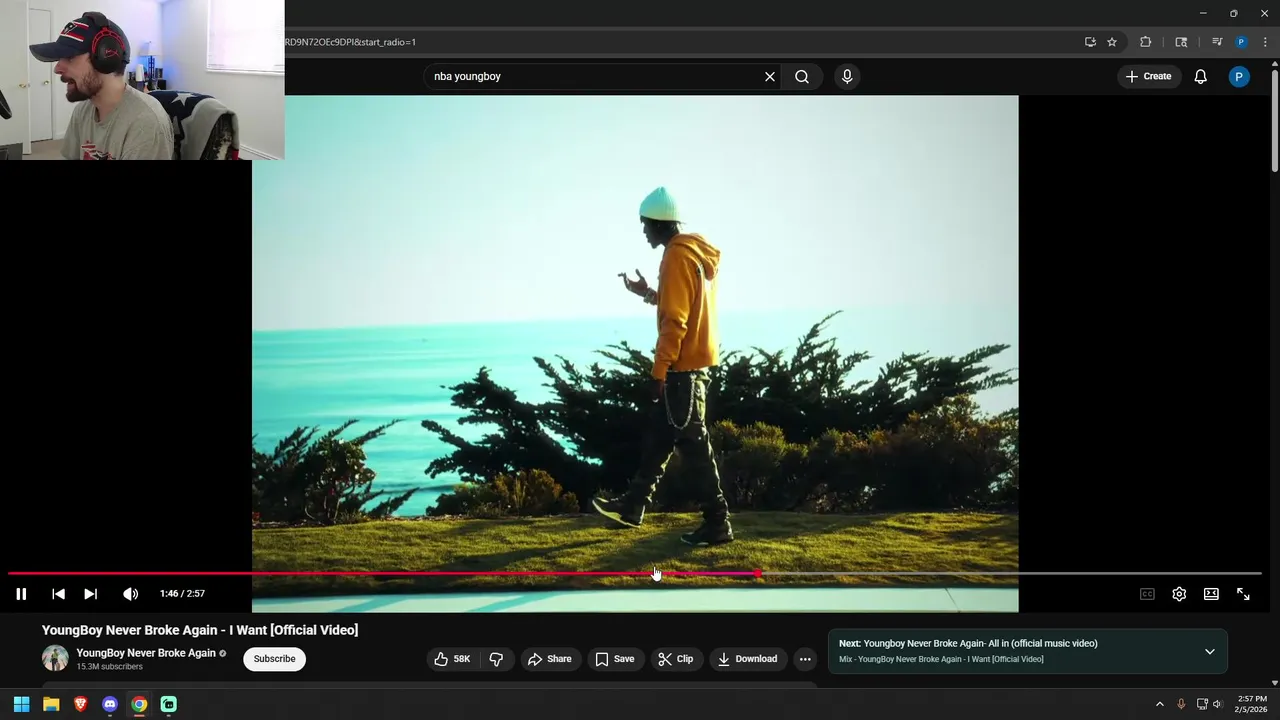Skip to the next video

tap(90, 594)
